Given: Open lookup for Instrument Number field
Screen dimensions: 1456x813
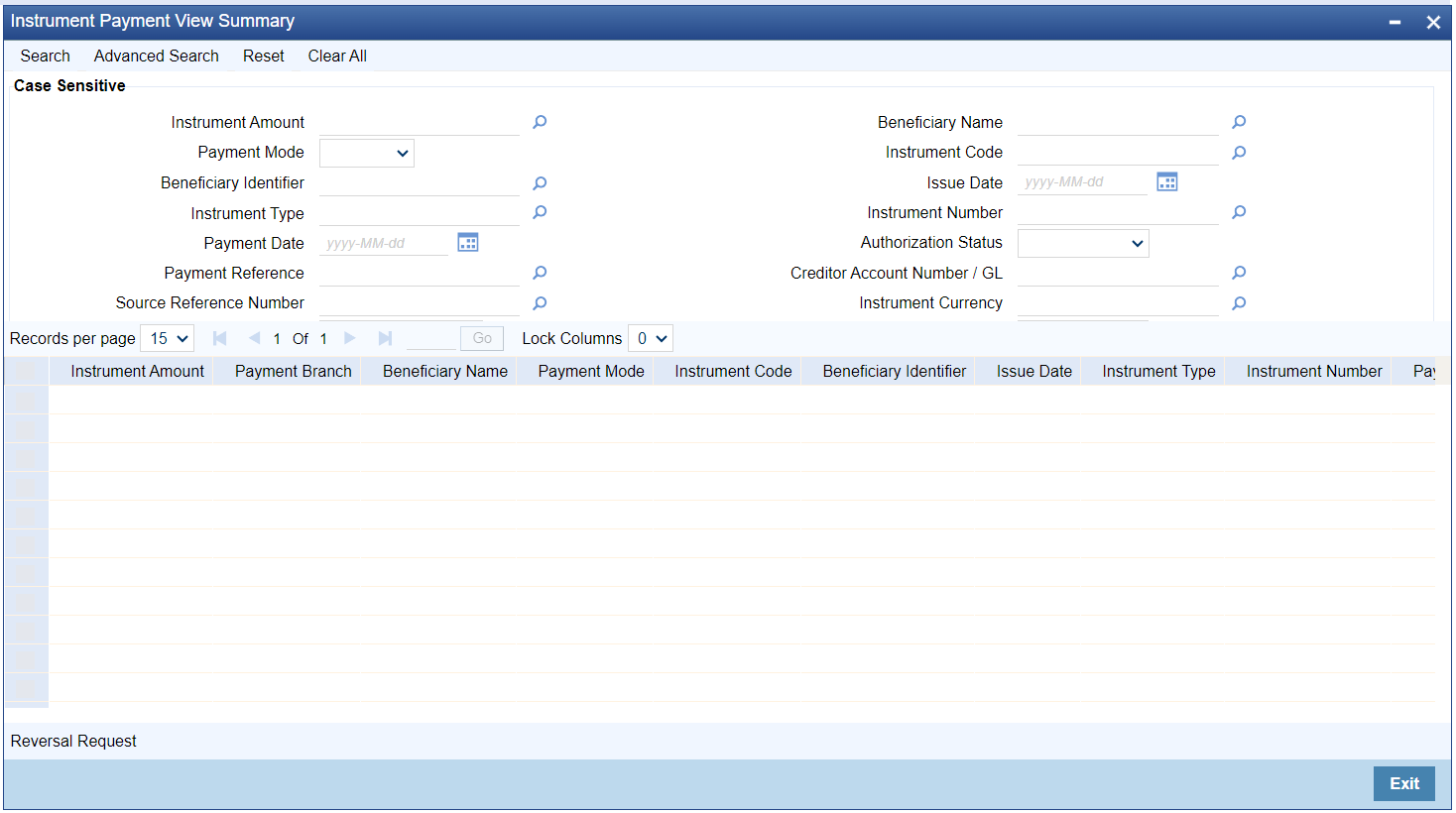Looking at the screenshot, I should [x=1239, y=212].
